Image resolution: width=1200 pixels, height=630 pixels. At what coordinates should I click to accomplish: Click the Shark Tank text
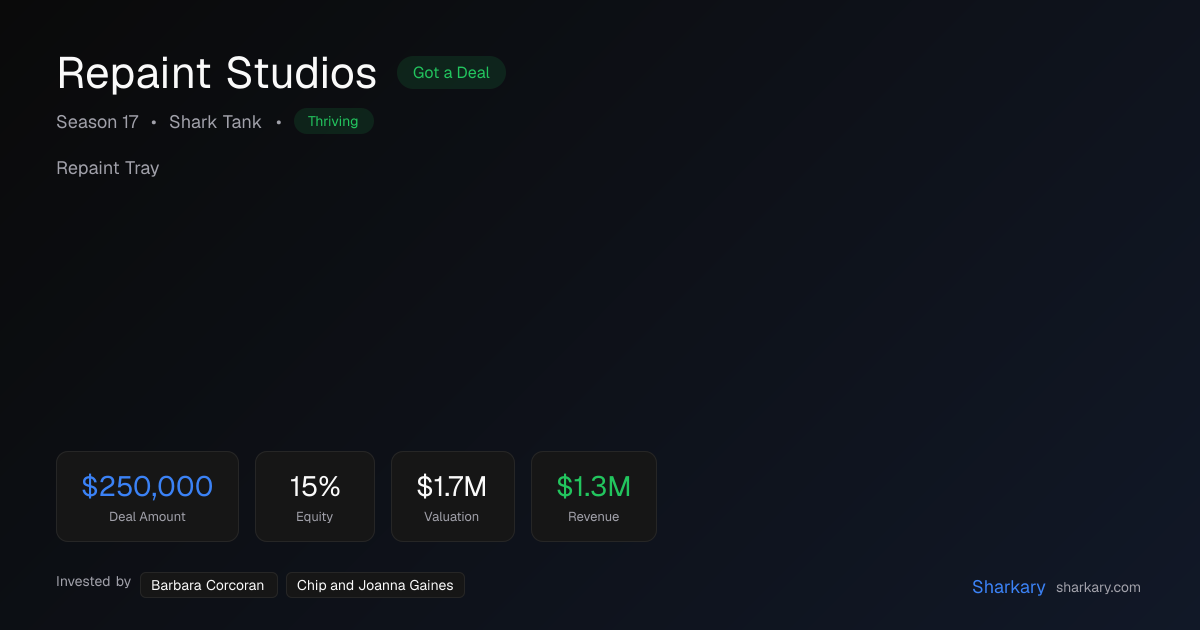pos(215,122)
